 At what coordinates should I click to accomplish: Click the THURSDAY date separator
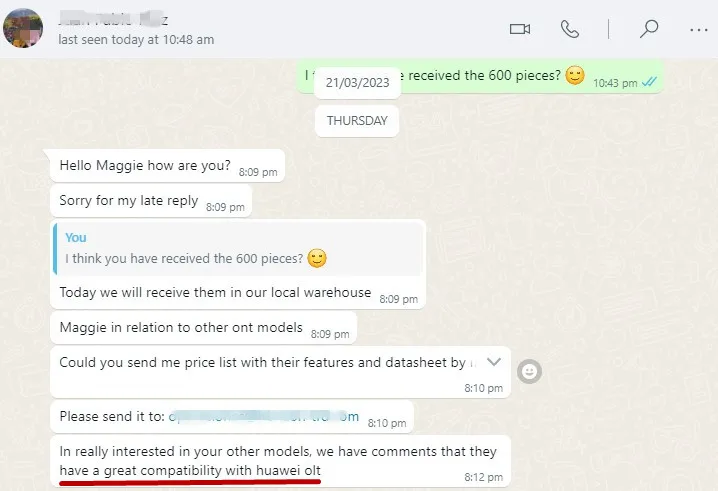point(357,121)
